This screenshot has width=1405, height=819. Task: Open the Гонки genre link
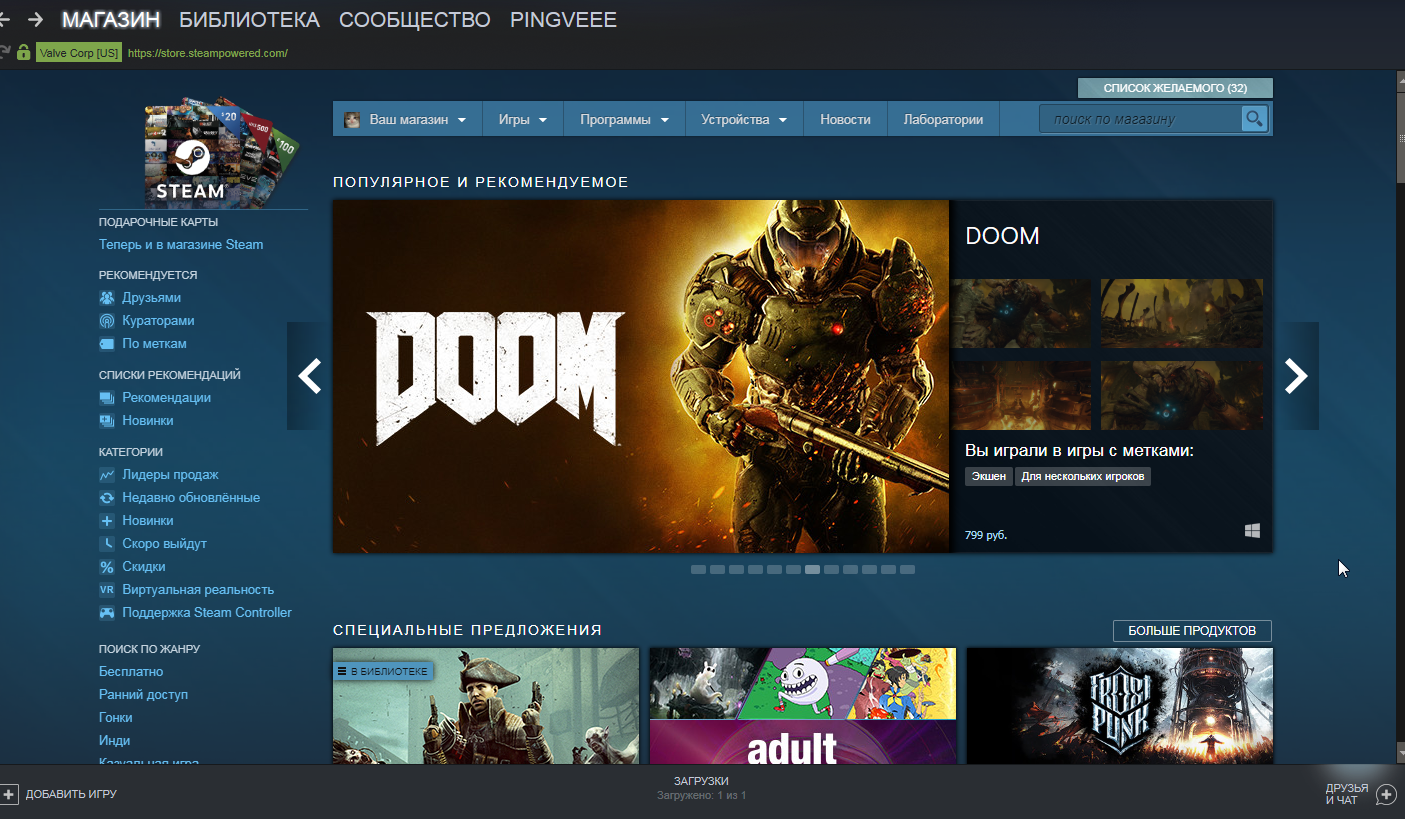tap(116, 718)
